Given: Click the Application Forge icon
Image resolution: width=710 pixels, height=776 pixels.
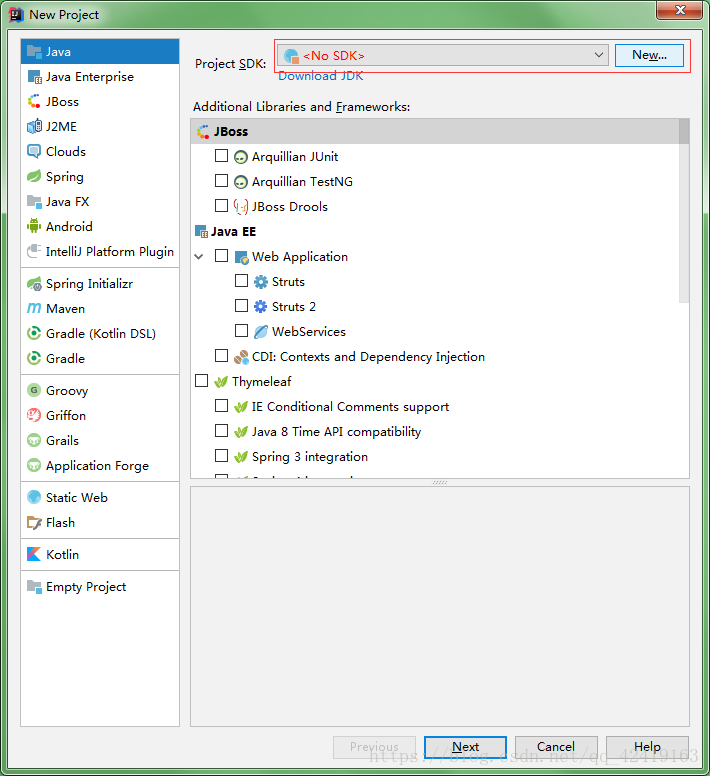Looking at the screenshot, I should [34, 465].
